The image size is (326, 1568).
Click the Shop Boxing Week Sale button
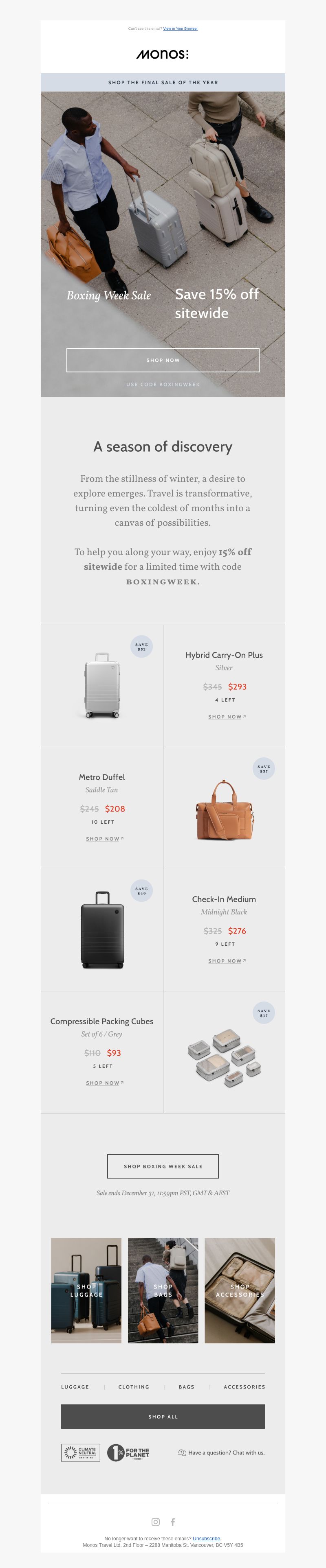pyautogui.click(x=163, y=1166)
